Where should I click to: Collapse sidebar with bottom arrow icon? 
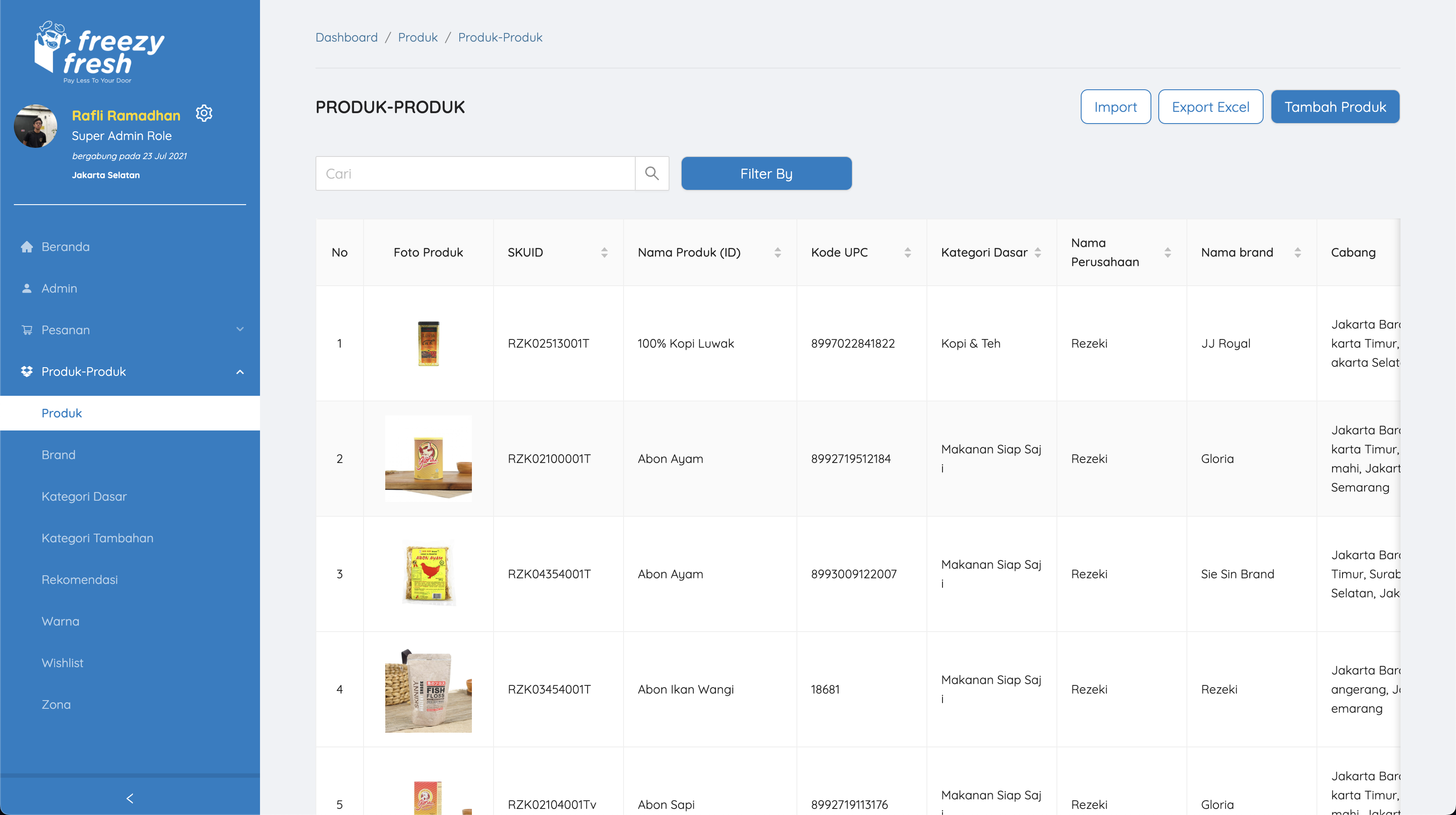click(x=130, y=798)
